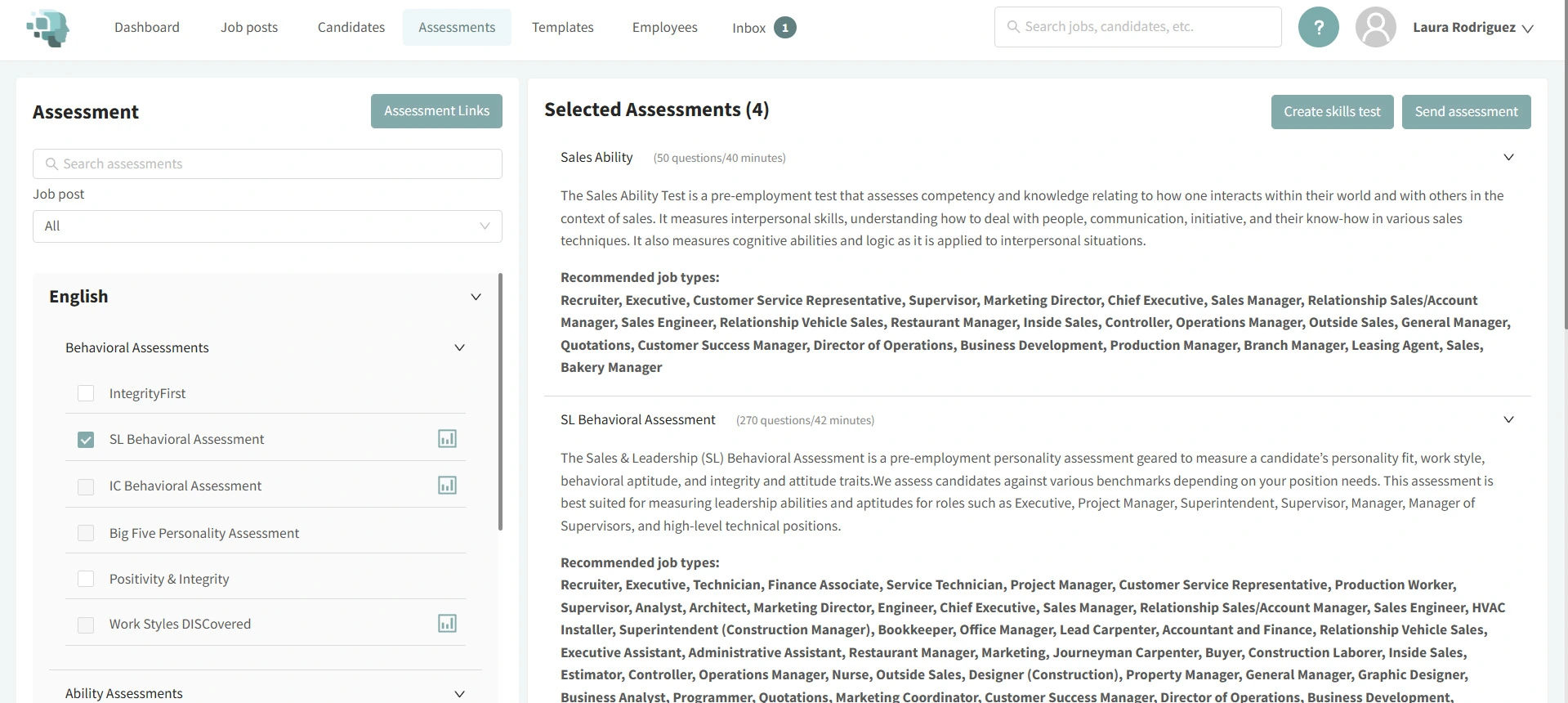View chart icon for SL Behavioral Assessment
The width and height of the screenshot is (1568, 703).
point(447,439)
